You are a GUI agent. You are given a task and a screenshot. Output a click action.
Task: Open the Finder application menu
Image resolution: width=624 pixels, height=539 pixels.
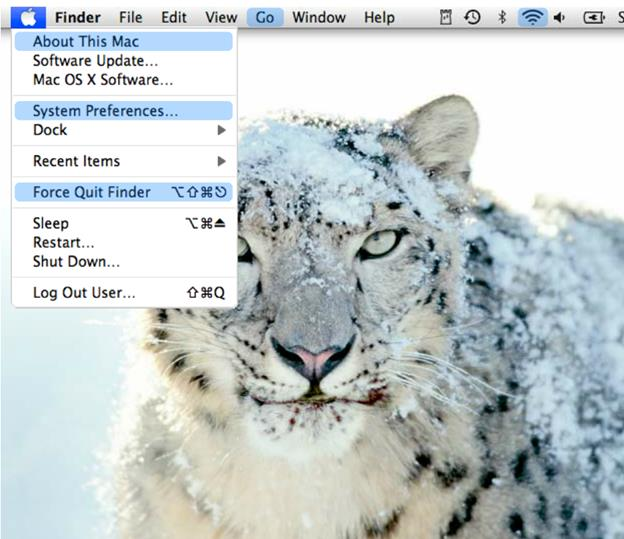77,17
